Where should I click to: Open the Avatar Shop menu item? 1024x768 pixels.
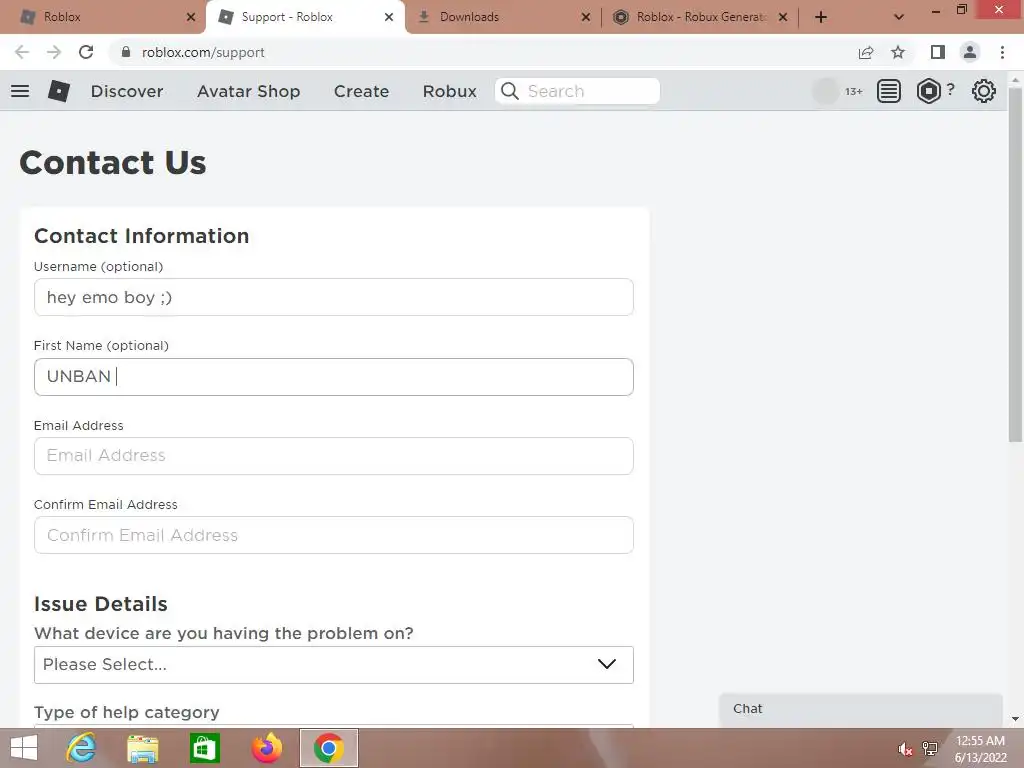(x=249, y=91)
